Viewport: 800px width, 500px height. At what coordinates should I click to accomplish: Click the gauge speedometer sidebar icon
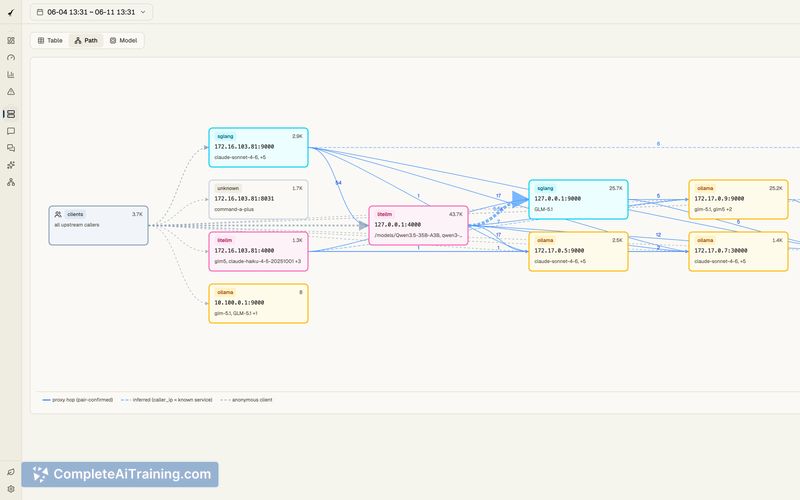(11, 58)
